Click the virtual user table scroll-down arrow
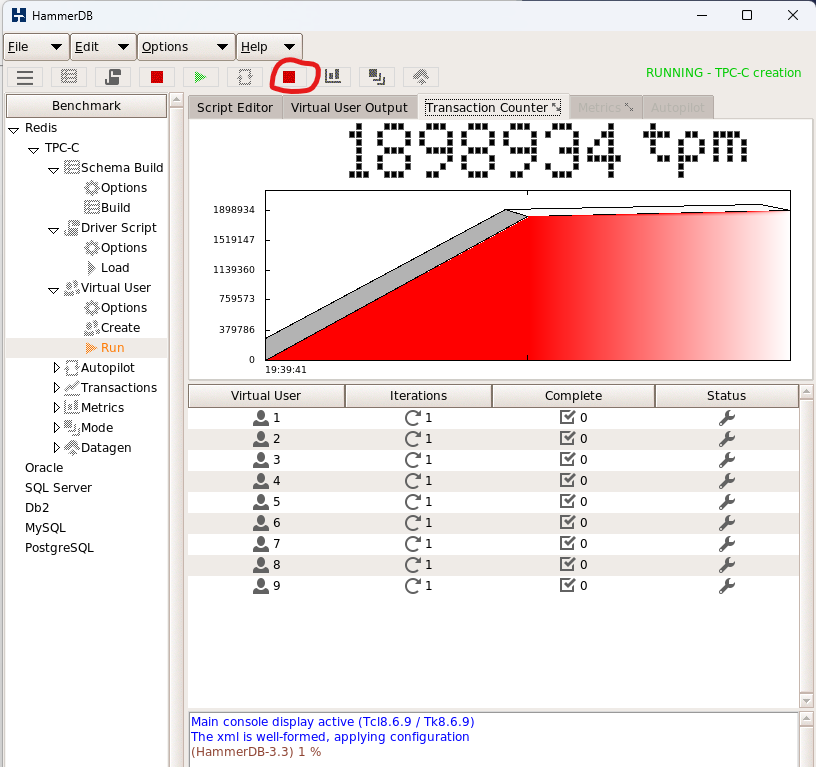 [806, 701]
